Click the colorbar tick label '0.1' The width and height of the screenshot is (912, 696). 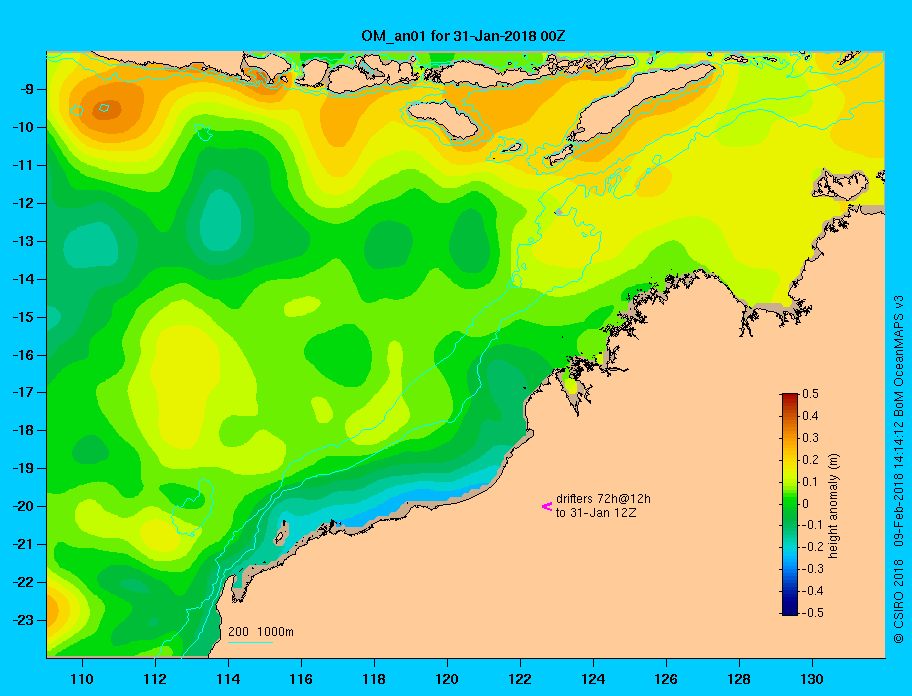pyautogui.click(x=810, y=481)
